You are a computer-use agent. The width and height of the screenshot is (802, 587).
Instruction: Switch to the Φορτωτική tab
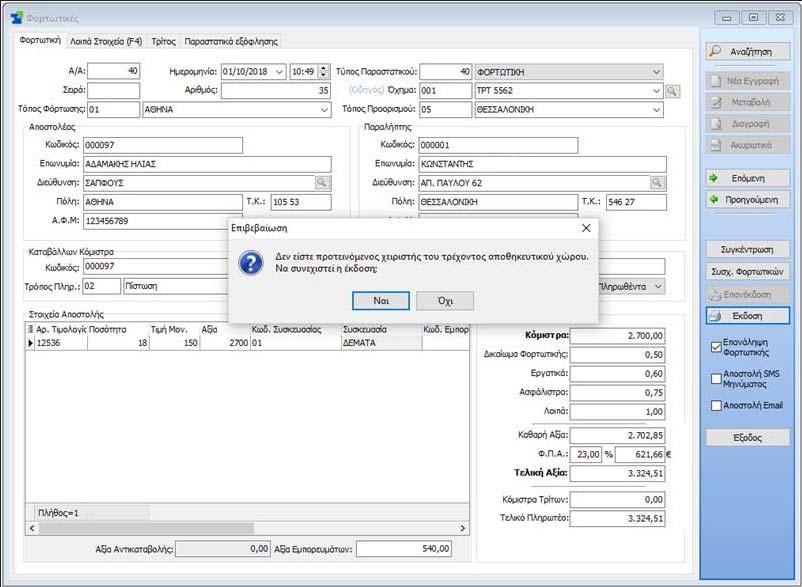(x=40, y=40)
